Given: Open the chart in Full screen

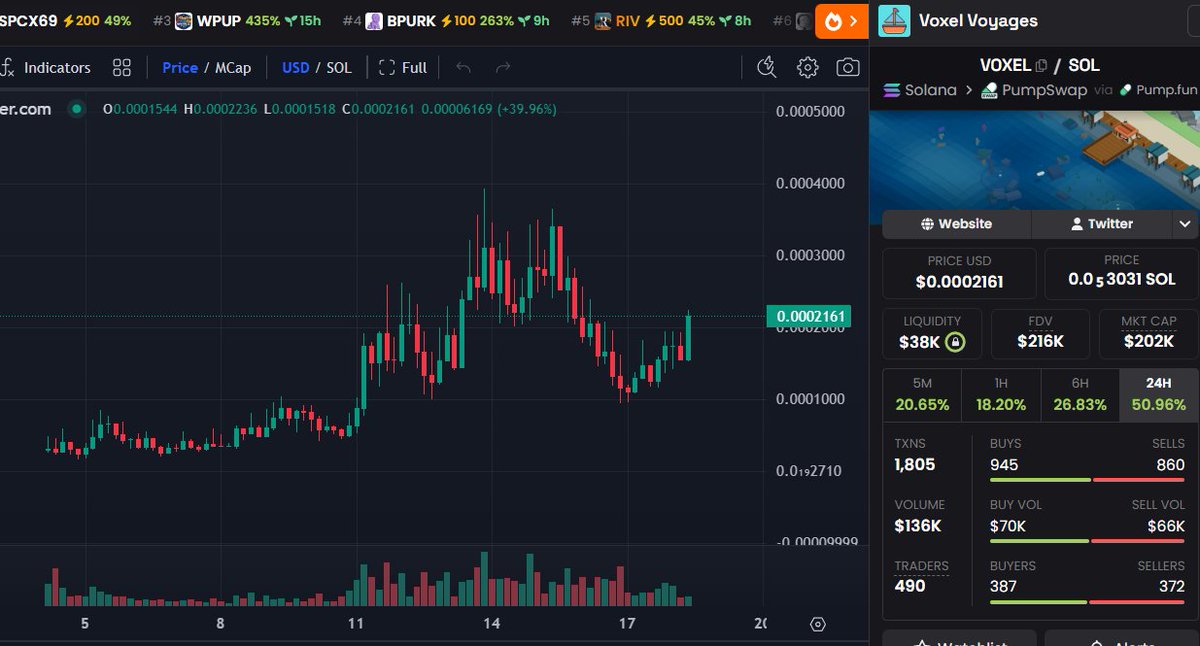Looking at the screenshot, I should 403,68.
